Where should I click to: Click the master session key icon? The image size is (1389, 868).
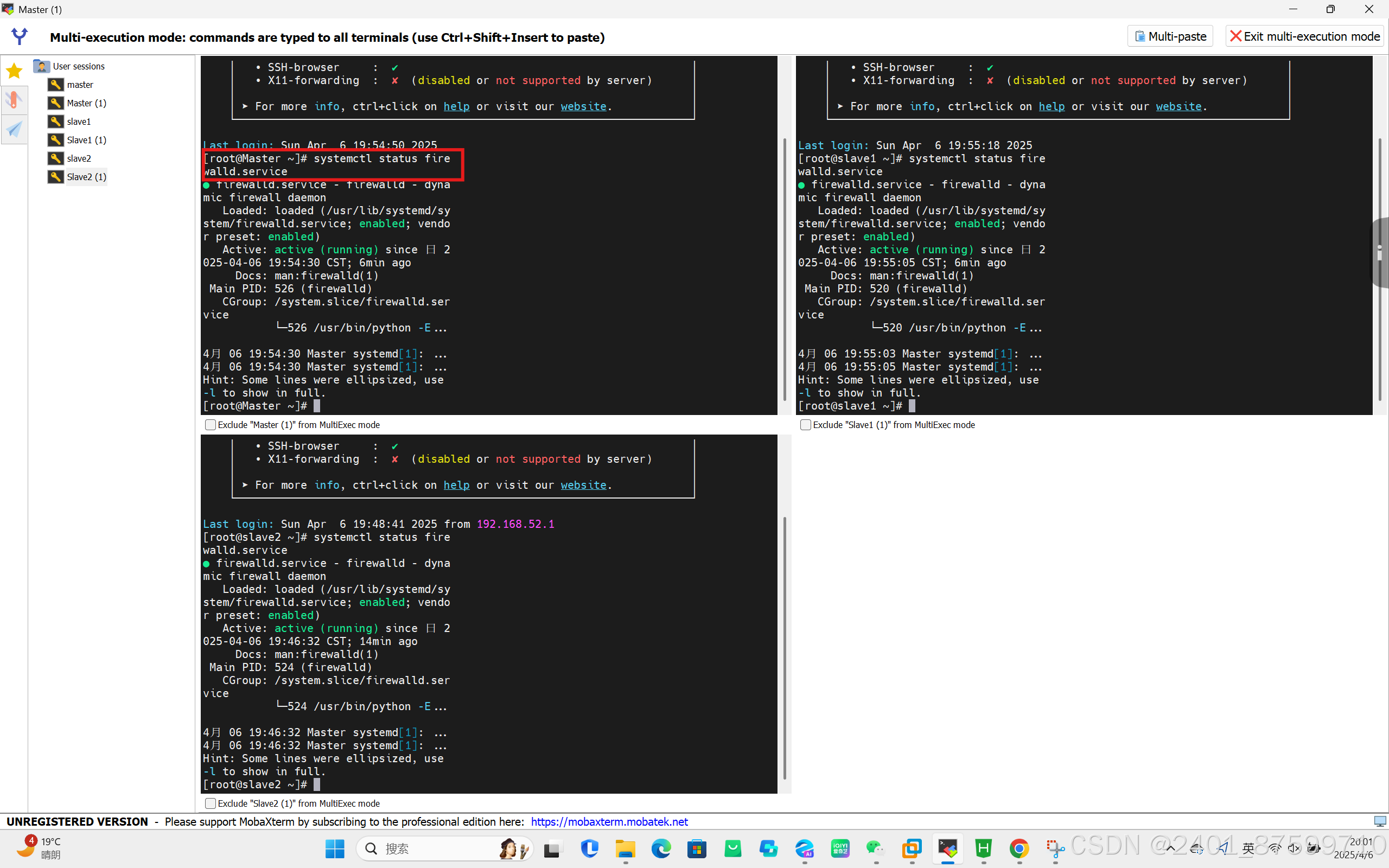56,85
